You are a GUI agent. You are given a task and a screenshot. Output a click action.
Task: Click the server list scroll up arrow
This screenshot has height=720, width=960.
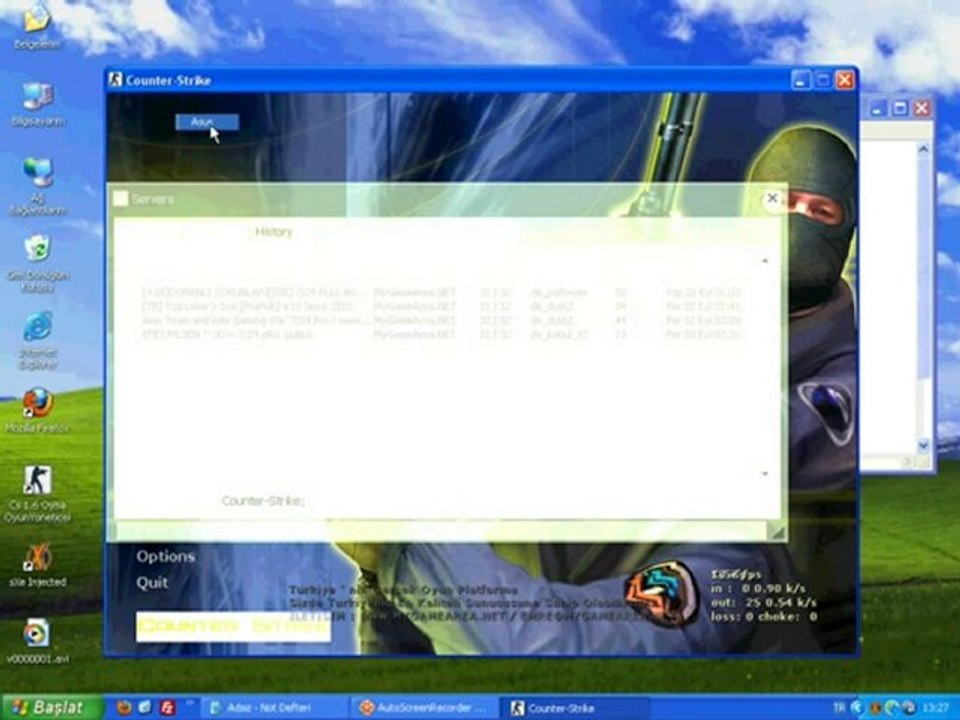(x=765, y=261)
